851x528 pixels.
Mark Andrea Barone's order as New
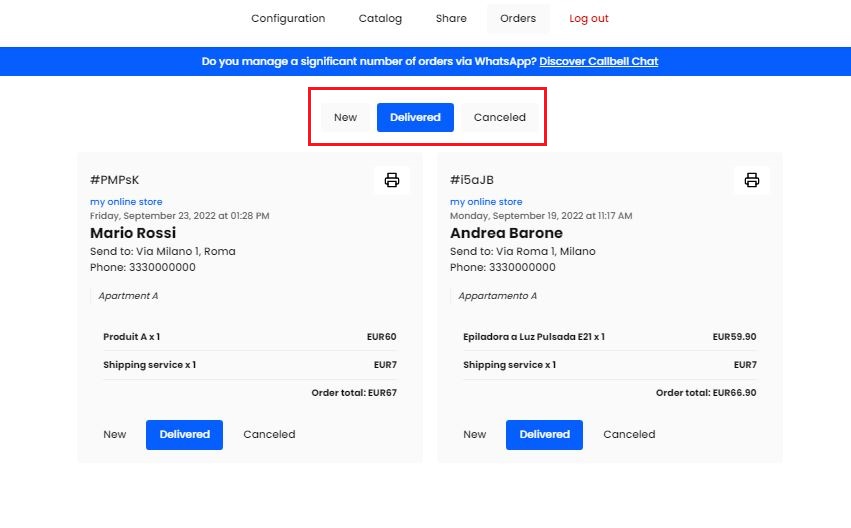coord(475,434)
